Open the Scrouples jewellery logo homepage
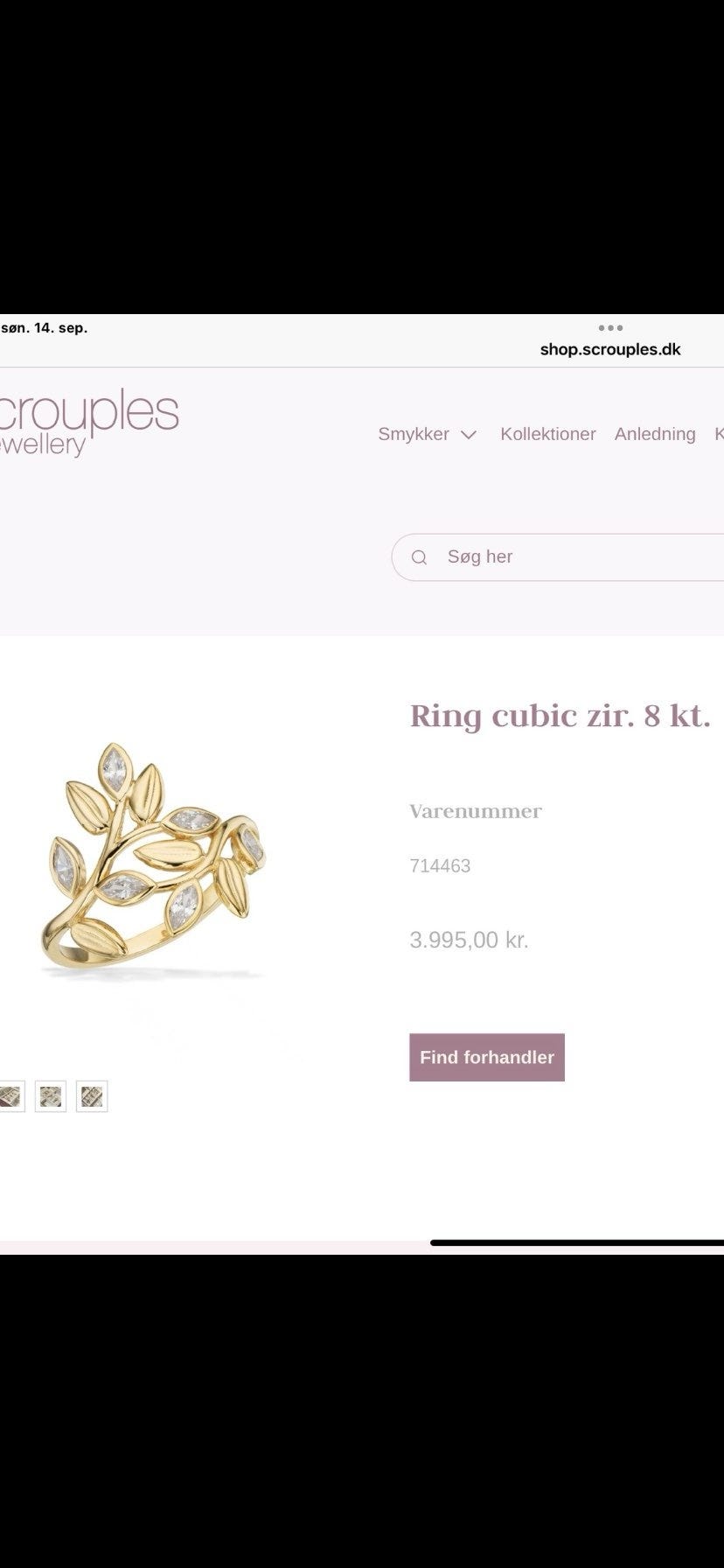The width and height of the screenshot is (724, 1568). [x=89, y=422]
